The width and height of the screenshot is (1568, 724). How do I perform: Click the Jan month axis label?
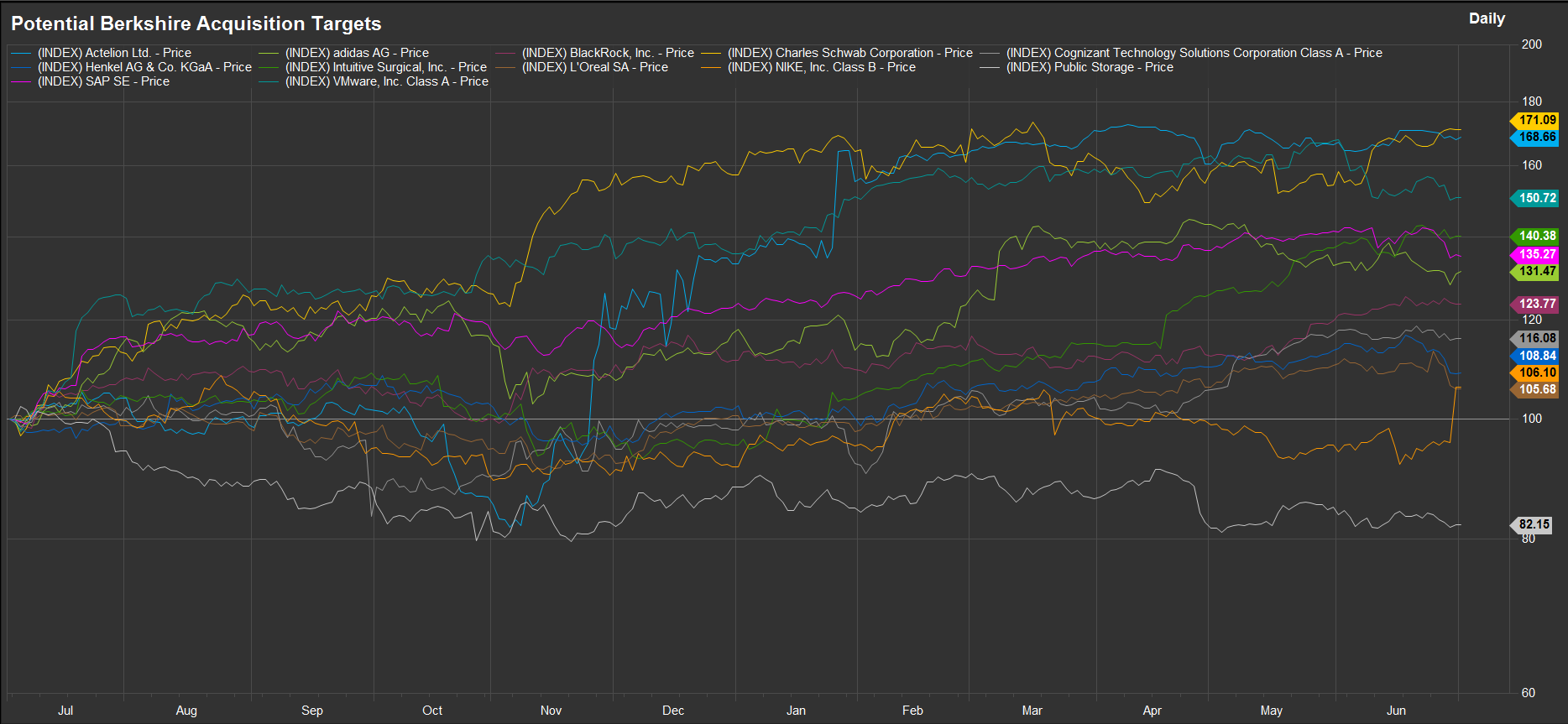click(x=796, y=711)
